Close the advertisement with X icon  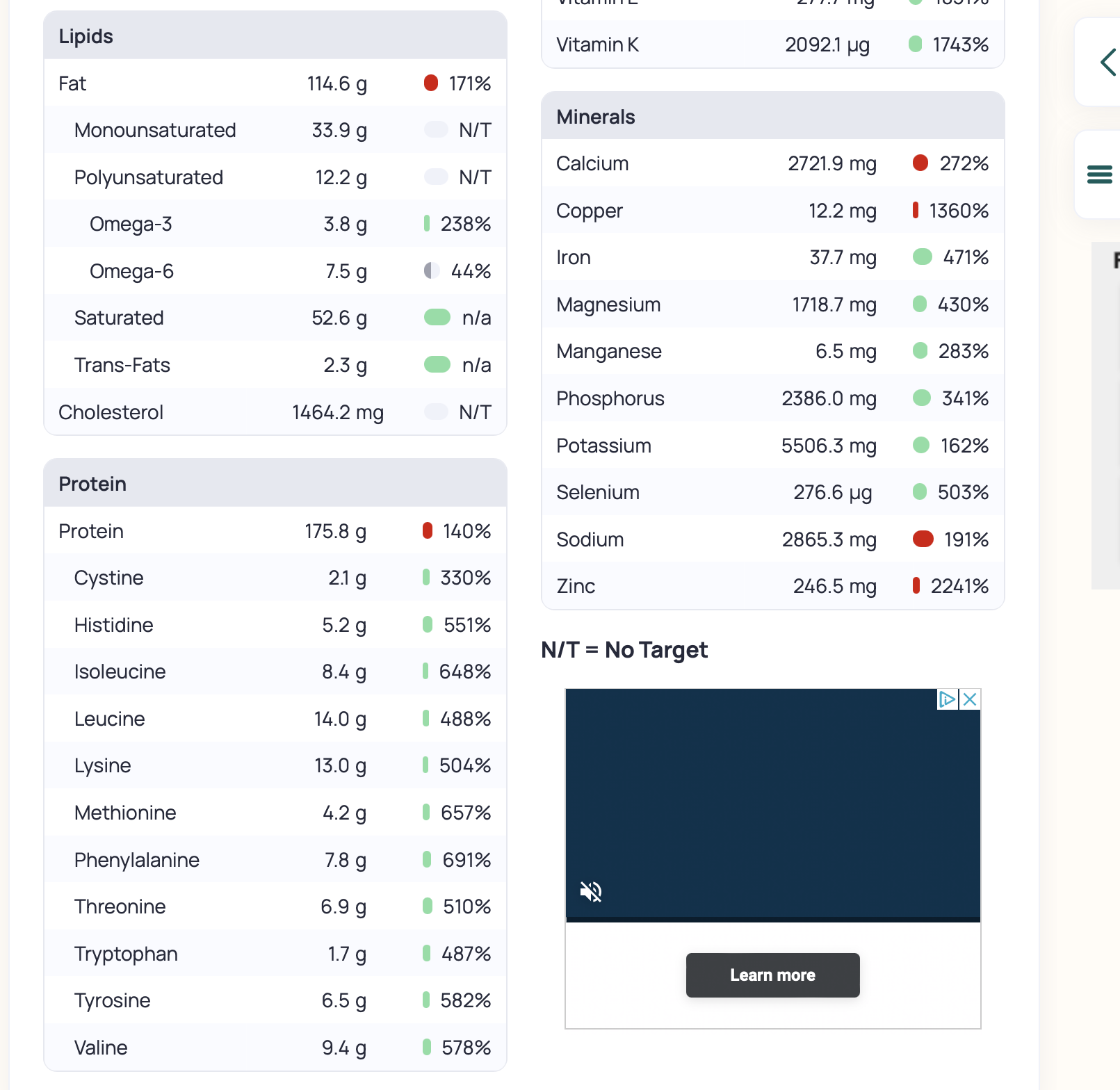(970, 699)
